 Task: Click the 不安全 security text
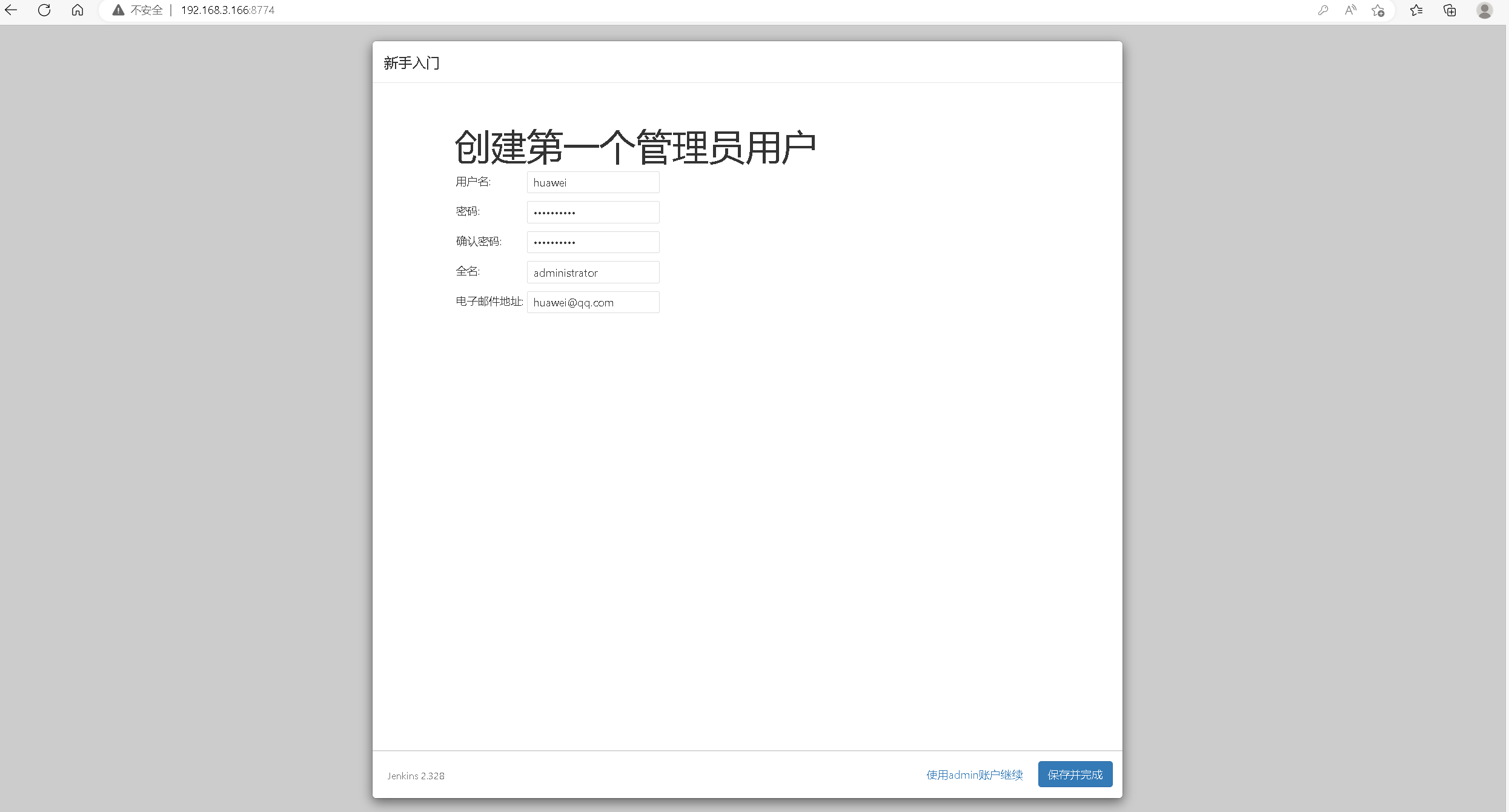(x=147, y=10)
